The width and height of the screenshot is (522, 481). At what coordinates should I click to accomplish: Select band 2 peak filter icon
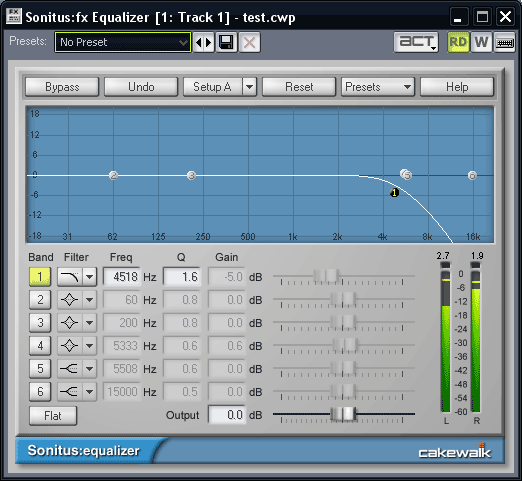pyautogui.click(x=70, y=300)
